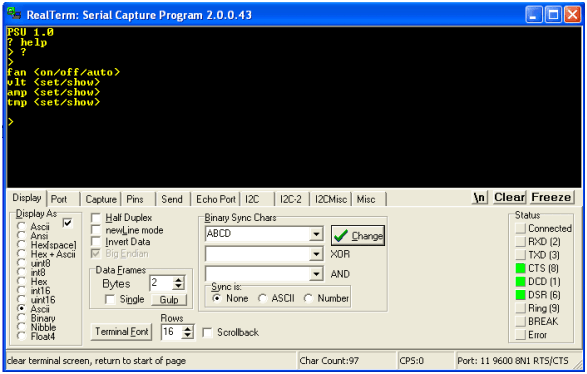Click into the black terminal output area
Viewport: 587px width, 374px height.
pyautogui.click(x=294, y=107)
